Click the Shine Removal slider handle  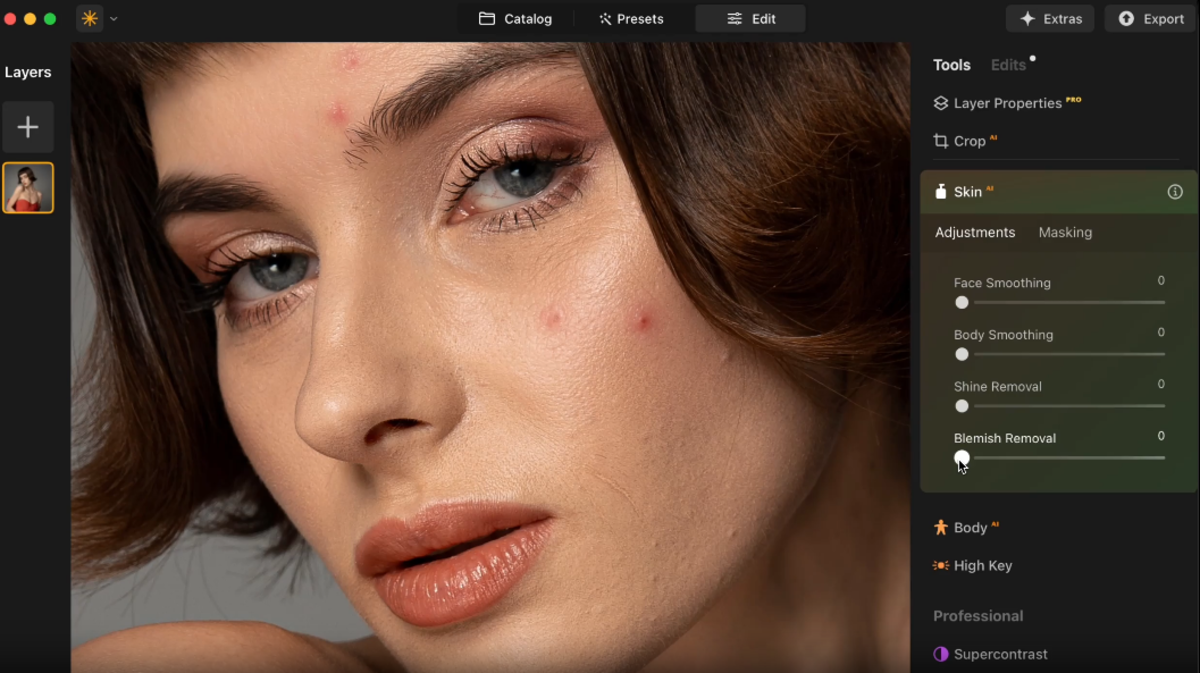point(962,406)
